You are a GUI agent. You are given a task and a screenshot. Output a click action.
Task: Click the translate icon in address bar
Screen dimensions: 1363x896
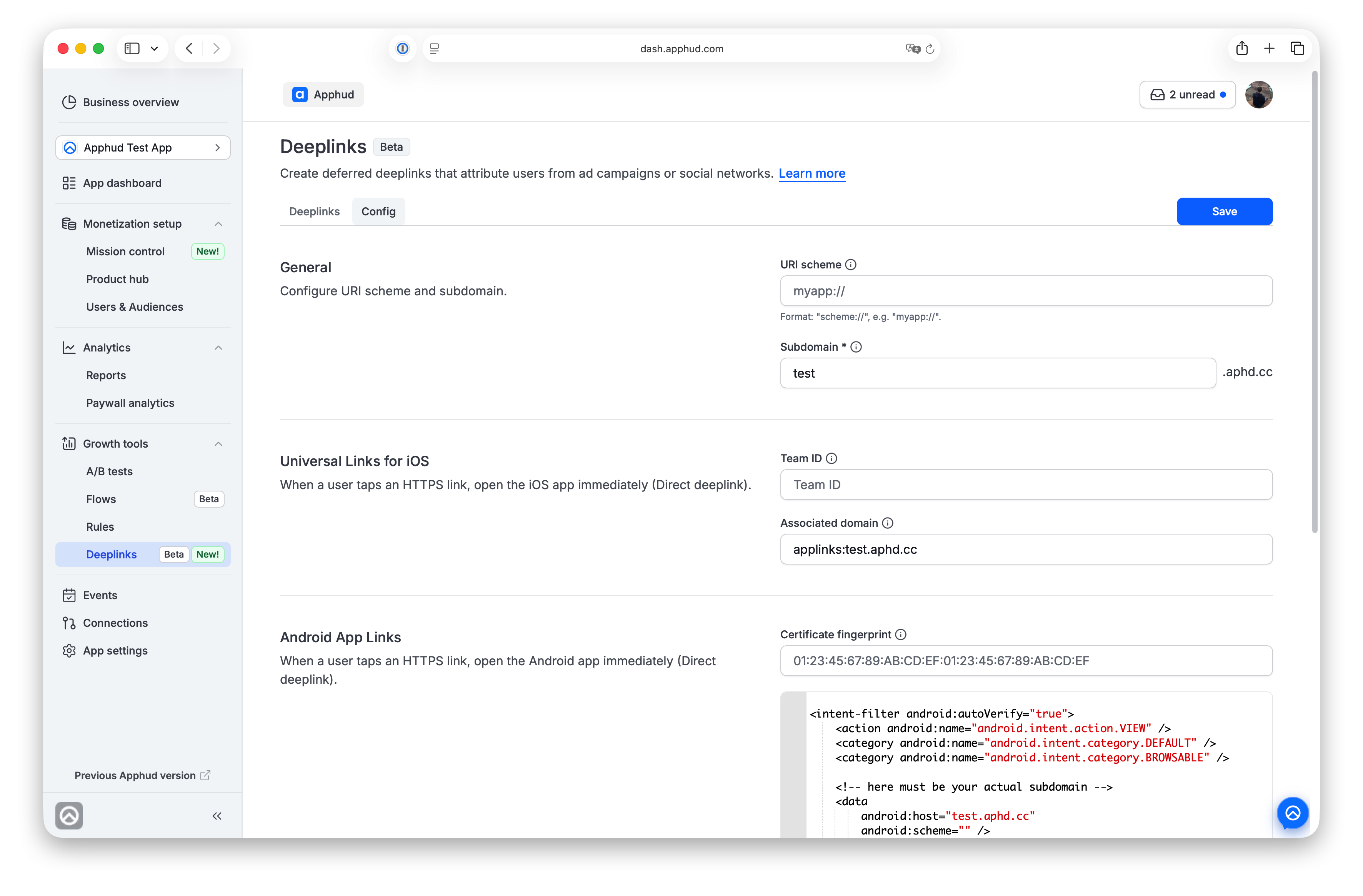point(913,49)
